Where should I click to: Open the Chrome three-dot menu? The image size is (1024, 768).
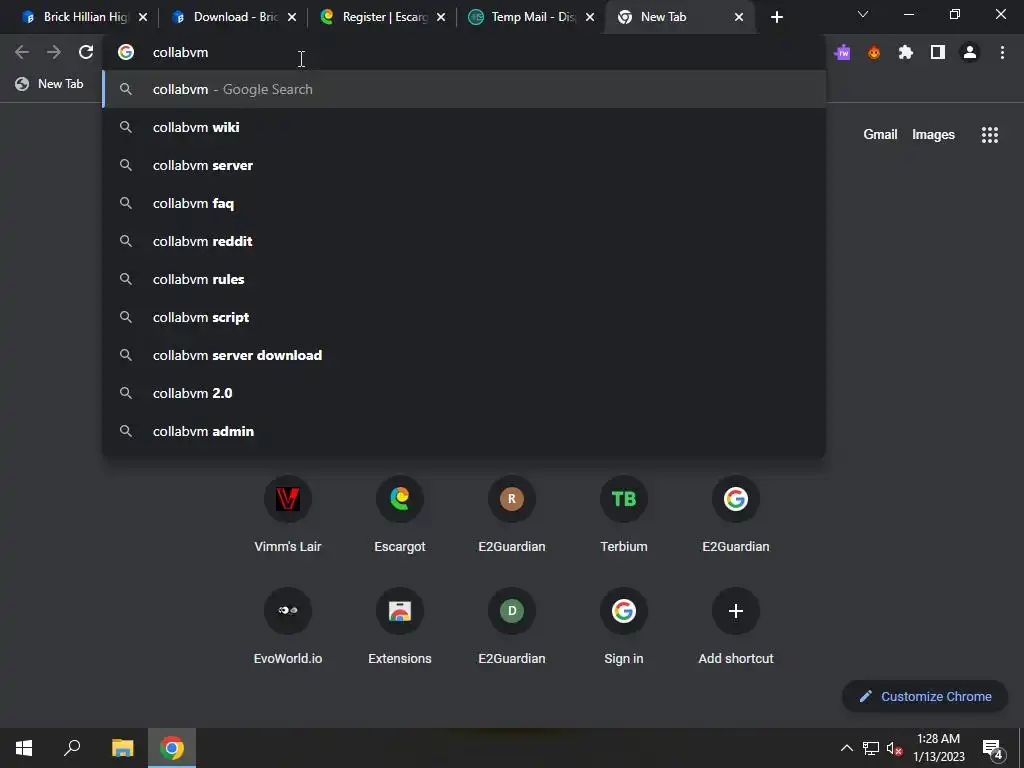coord(1002,52)
